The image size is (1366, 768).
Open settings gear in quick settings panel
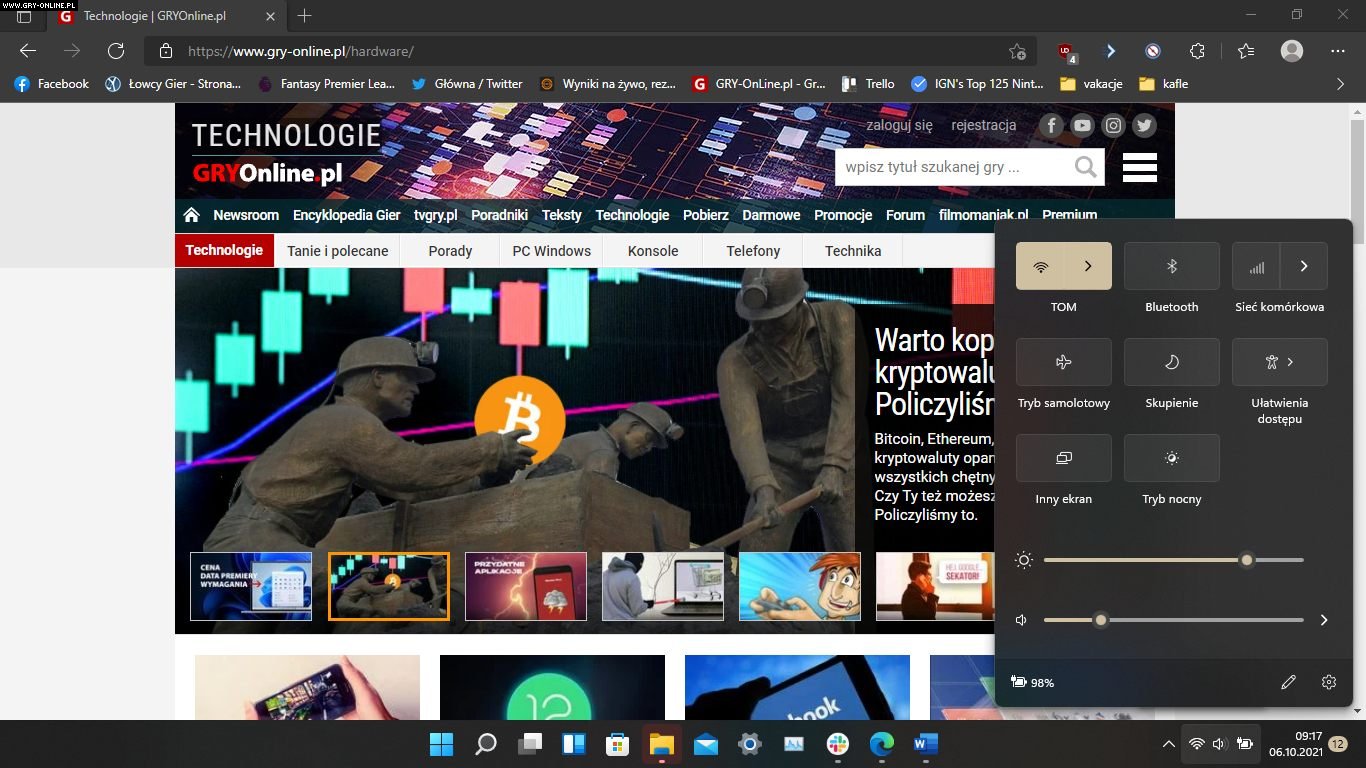click(1328, 682)
